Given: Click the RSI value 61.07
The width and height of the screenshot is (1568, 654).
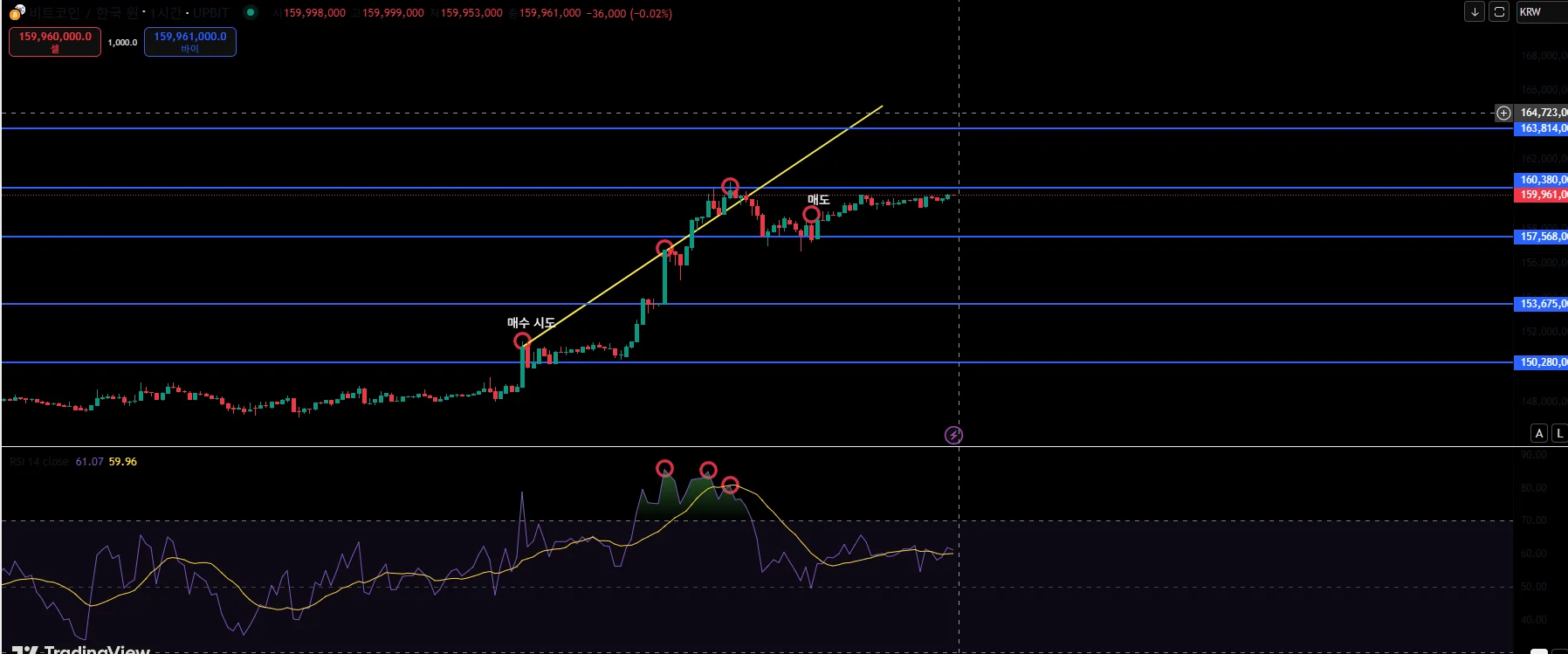Looking at the screenshot, I should tap(89, 462).
